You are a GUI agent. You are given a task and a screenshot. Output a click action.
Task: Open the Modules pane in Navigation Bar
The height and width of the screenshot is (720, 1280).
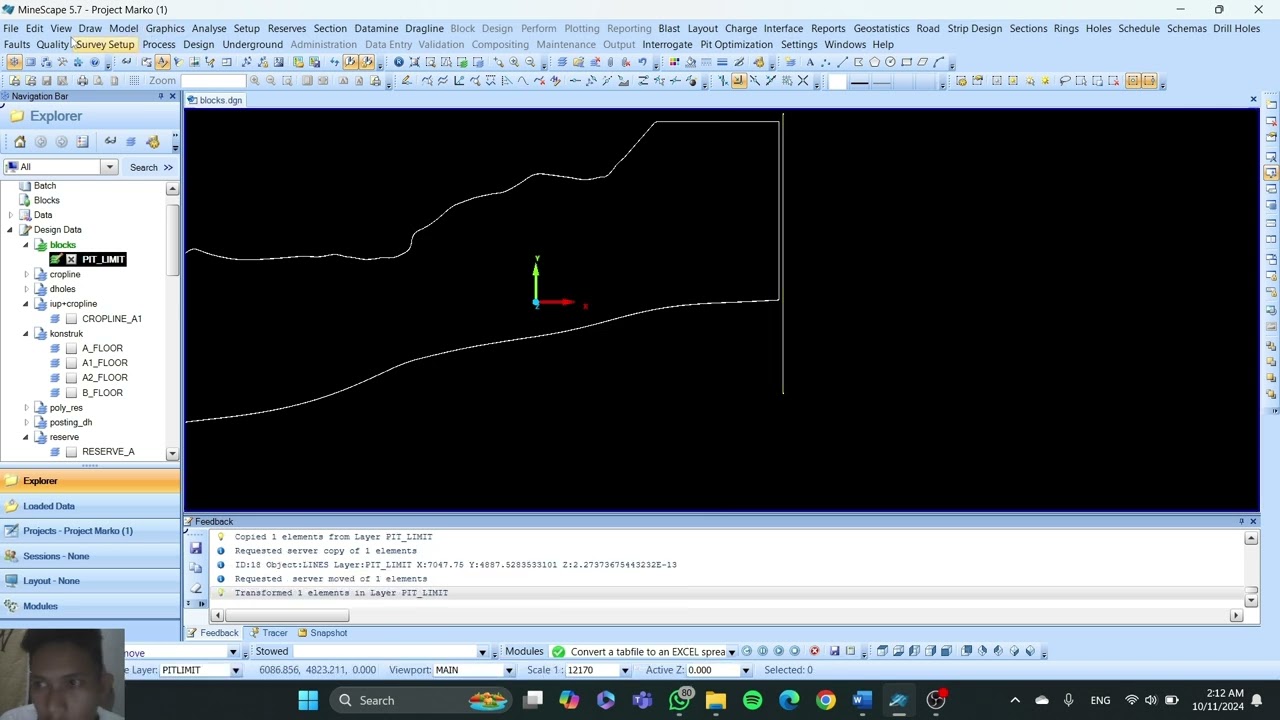(x=90, y=606)
